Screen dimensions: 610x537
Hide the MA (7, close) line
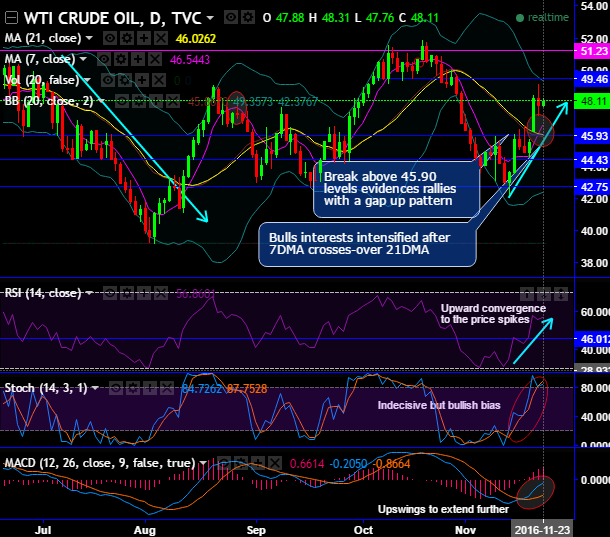click(103, 59)
